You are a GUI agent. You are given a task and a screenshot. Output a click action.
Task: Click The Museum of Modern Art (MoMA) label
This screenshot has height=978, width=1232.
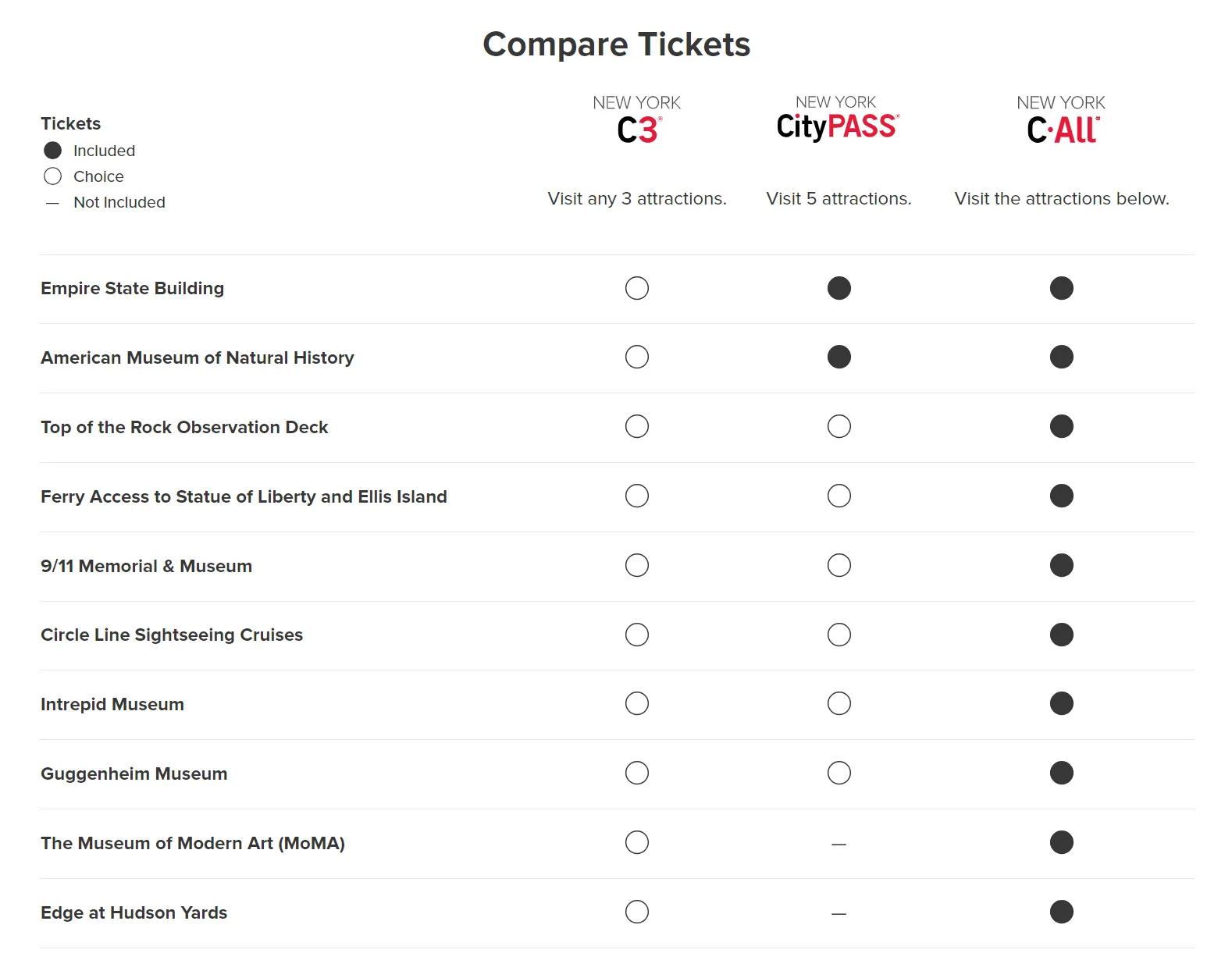coord(193,844)
